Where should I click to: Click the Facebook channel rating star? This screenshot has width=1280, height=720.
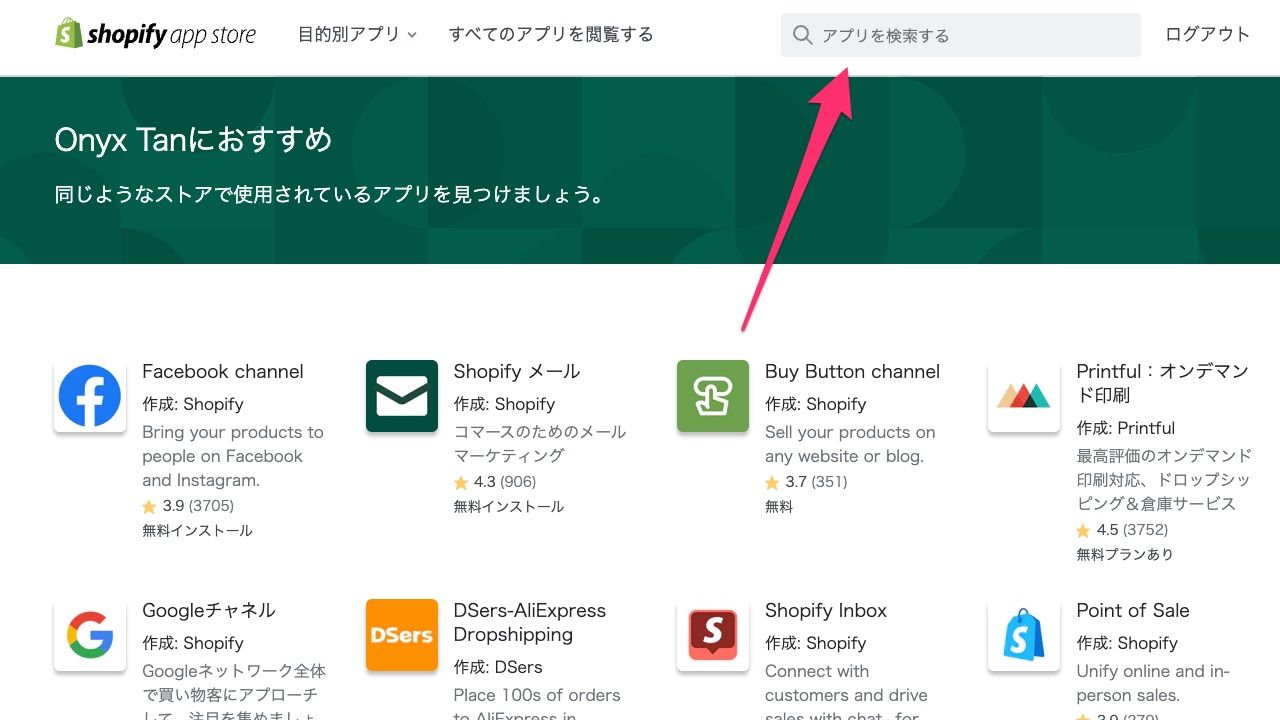tap(150, 507)
